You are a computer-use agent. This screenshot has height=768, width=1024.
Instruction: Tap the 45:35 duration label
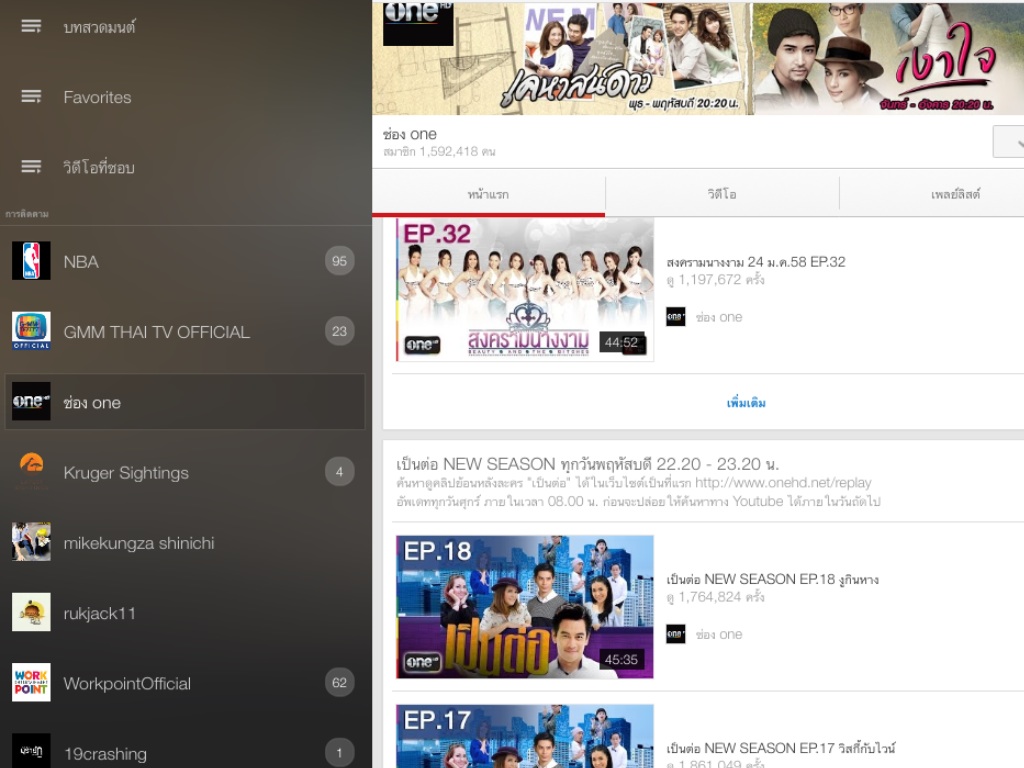pyautogui.click(x=622, y=660)
